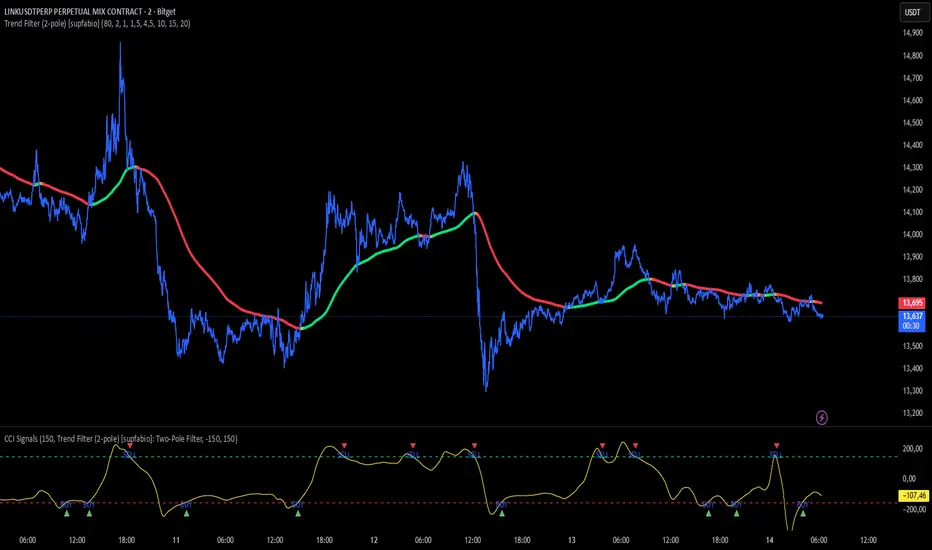Click the 14,900 price axis label
The height and width of the screenshot is (550, 932).
pyautogui.click(x=912, y=33)
